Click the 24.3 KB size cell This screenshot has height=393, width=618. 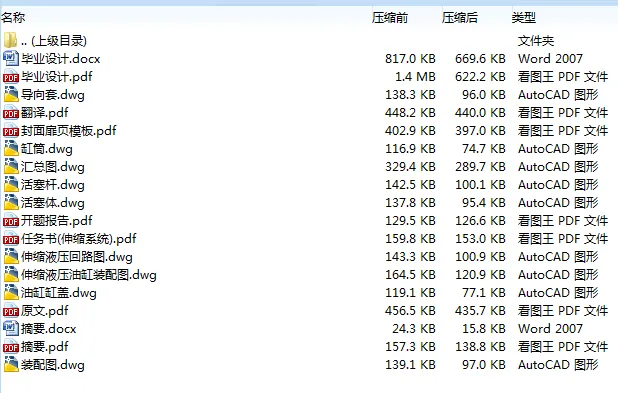(414, 329)
